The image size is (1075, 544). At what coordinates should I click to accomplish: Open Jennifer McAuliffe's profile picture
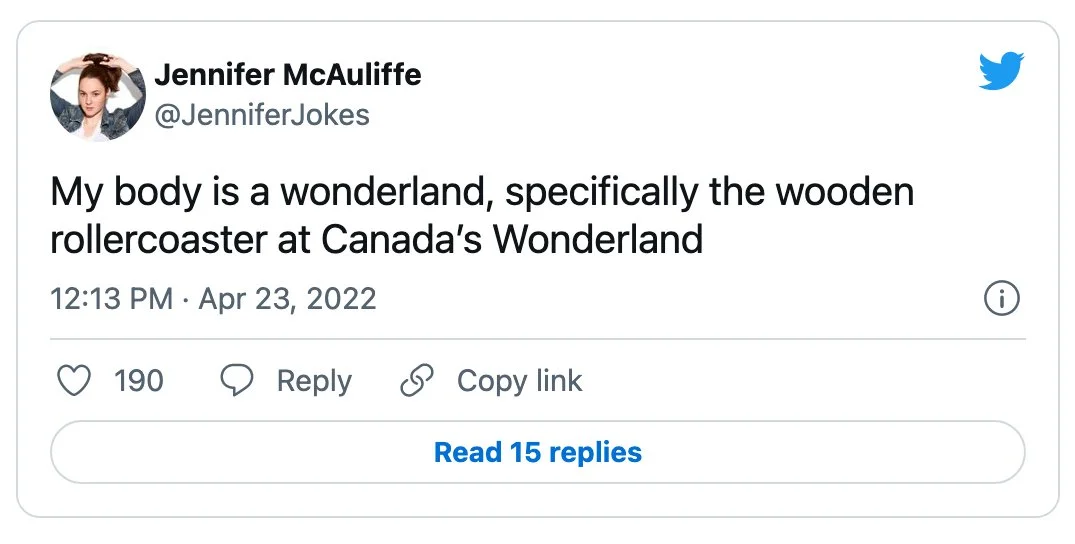(97, 96)
